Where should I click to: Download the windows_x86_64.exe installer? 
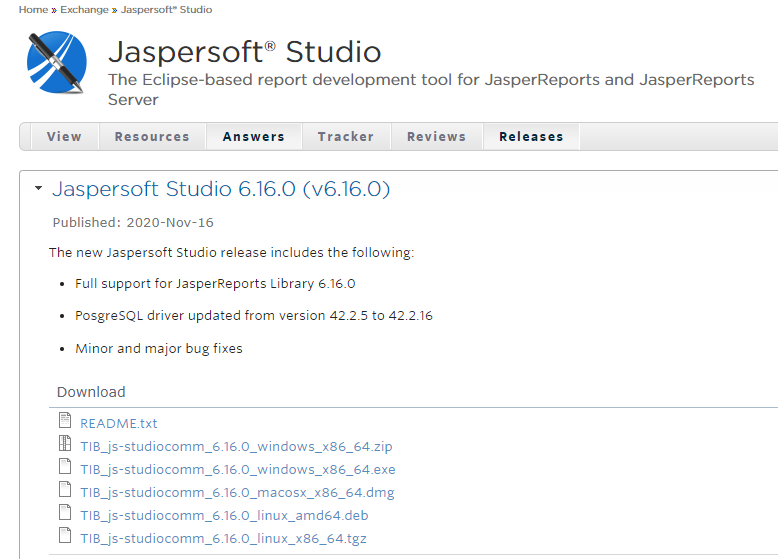point(238,469)
